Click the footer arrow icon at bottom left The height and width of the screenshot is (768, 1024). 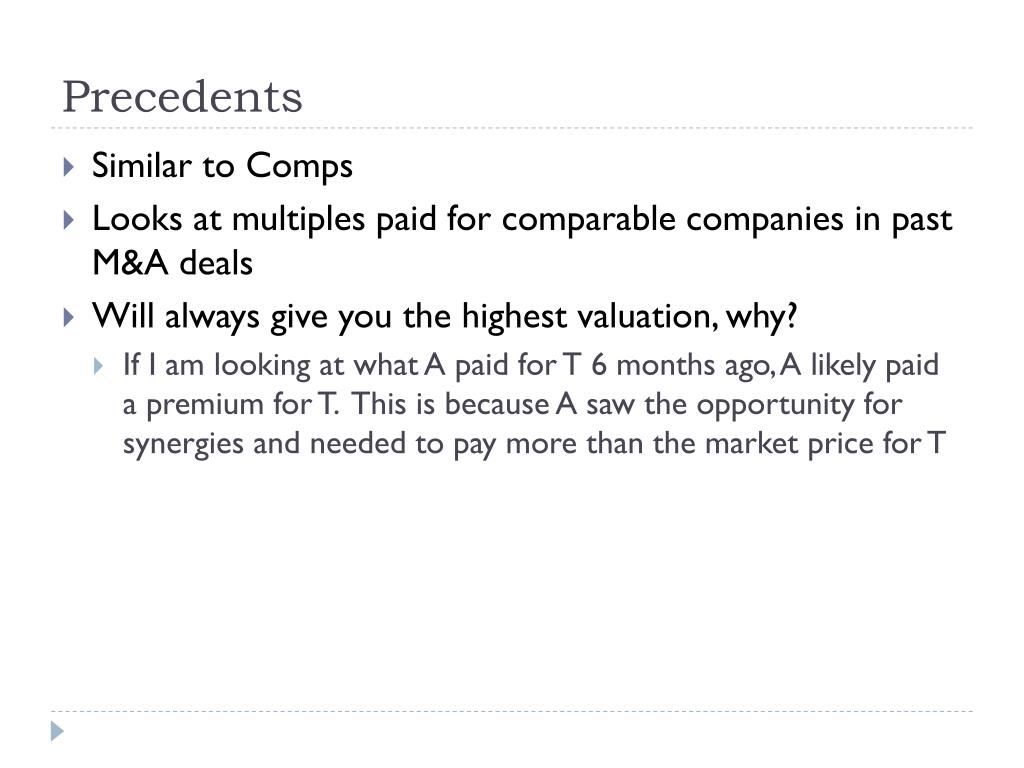[58, 731]
